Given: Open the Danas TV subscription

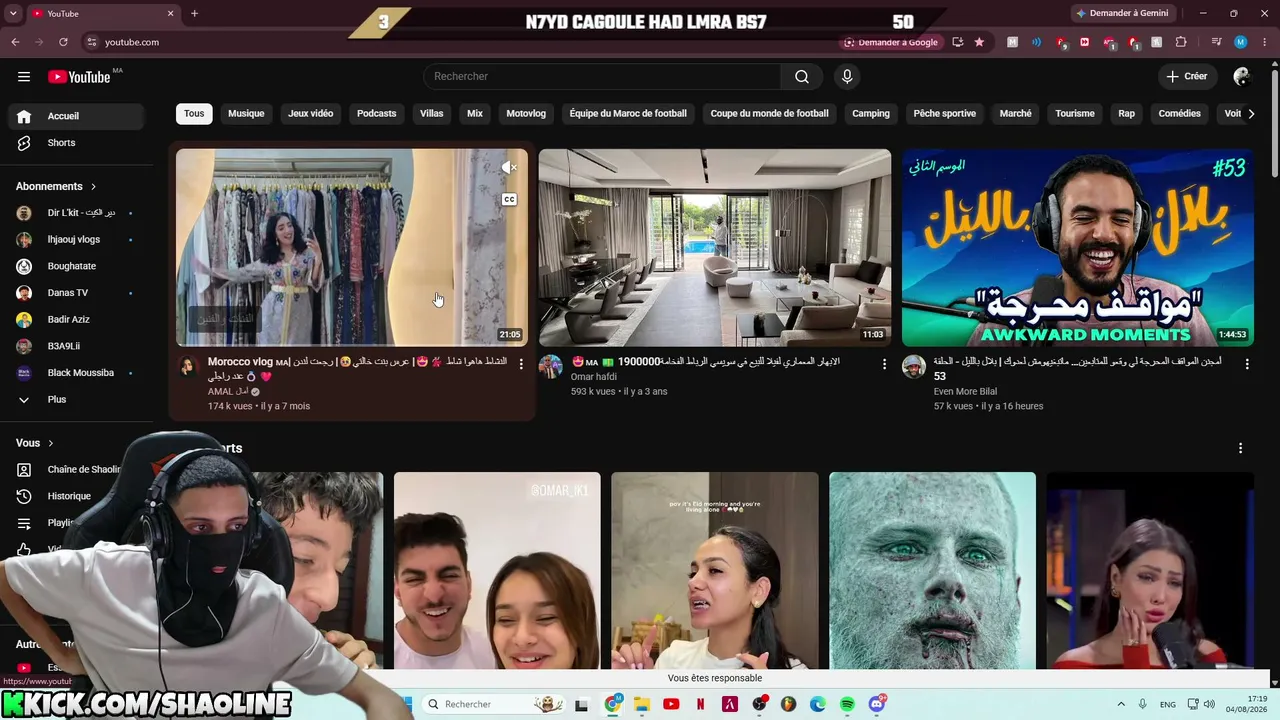Looking at the screenshot, I should coord(76,293).
